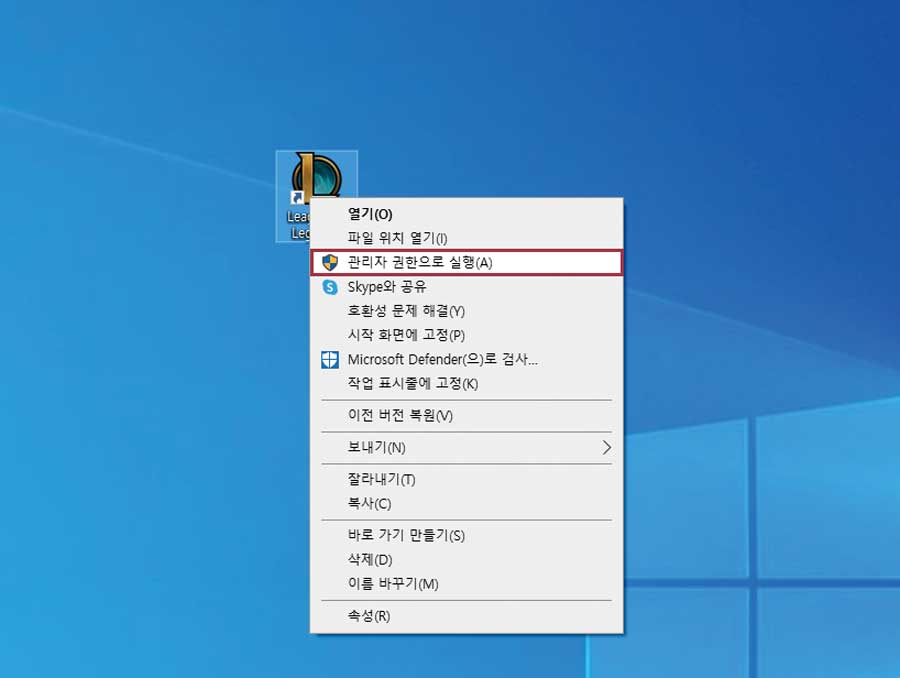Viewport: 900px width, 678px height.
Task: Choose 잘라내기(T) from the menu
Action: tap(466, 479)
